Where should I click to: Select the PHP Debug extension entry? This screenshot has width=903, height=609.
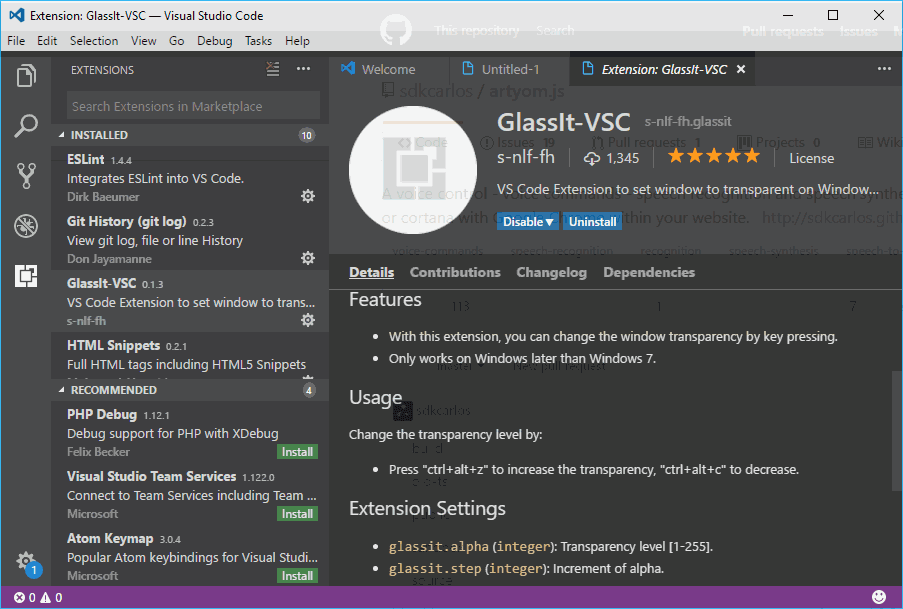pyautogui.click(x=190, y=432)
